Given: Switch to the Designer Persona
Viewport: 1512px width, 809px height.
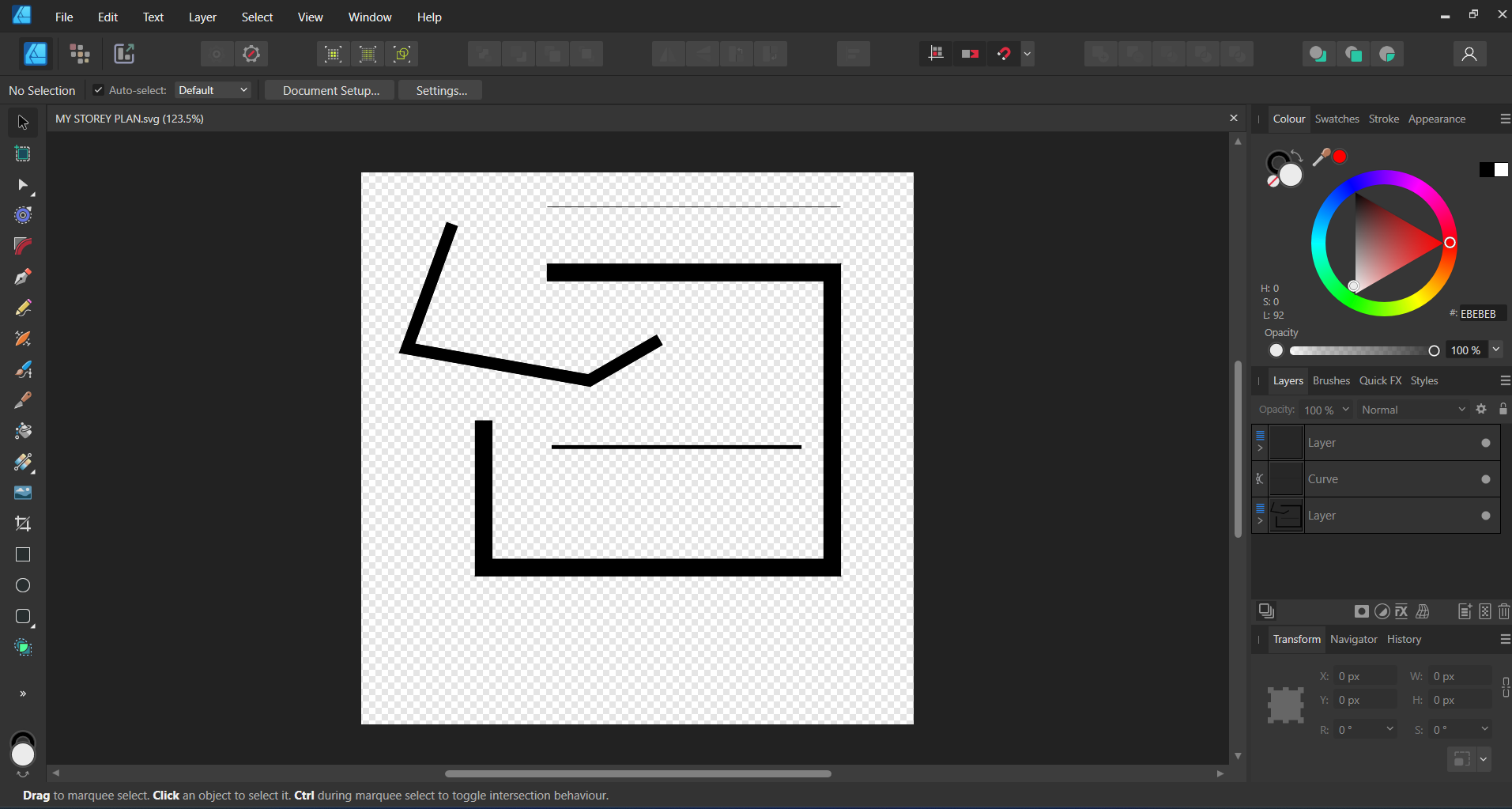Looking at the screenshot, I should 36,54.
